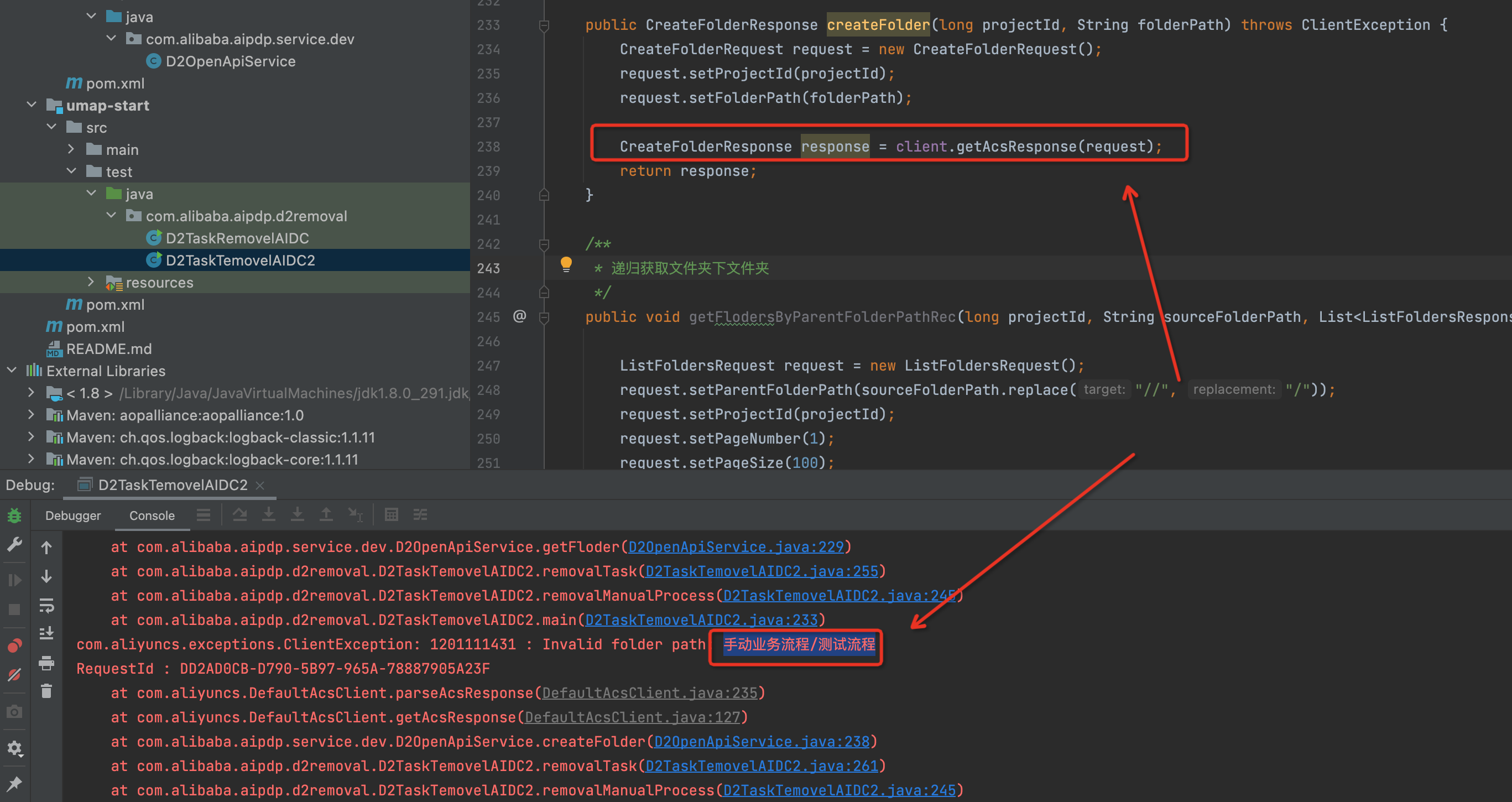1512x802 pixels.
Task: Expand Maven logback-classic:1.1.11 library
Action: click(x=32, y=437)
